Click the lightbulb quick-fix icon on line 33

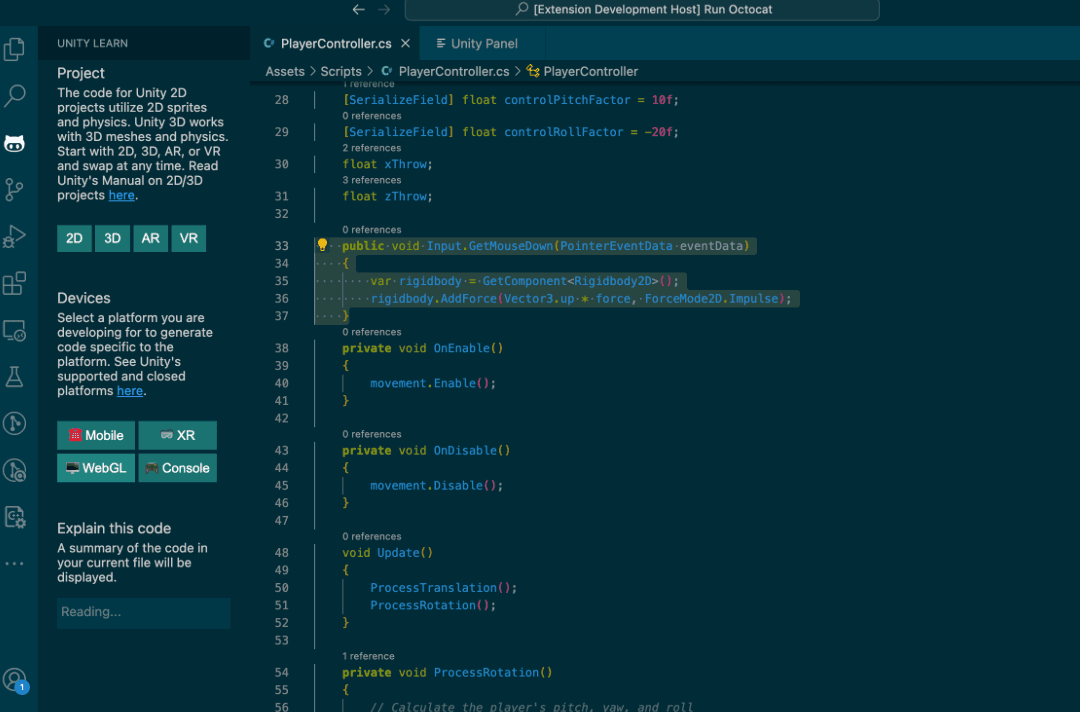(x=322, y=245)
